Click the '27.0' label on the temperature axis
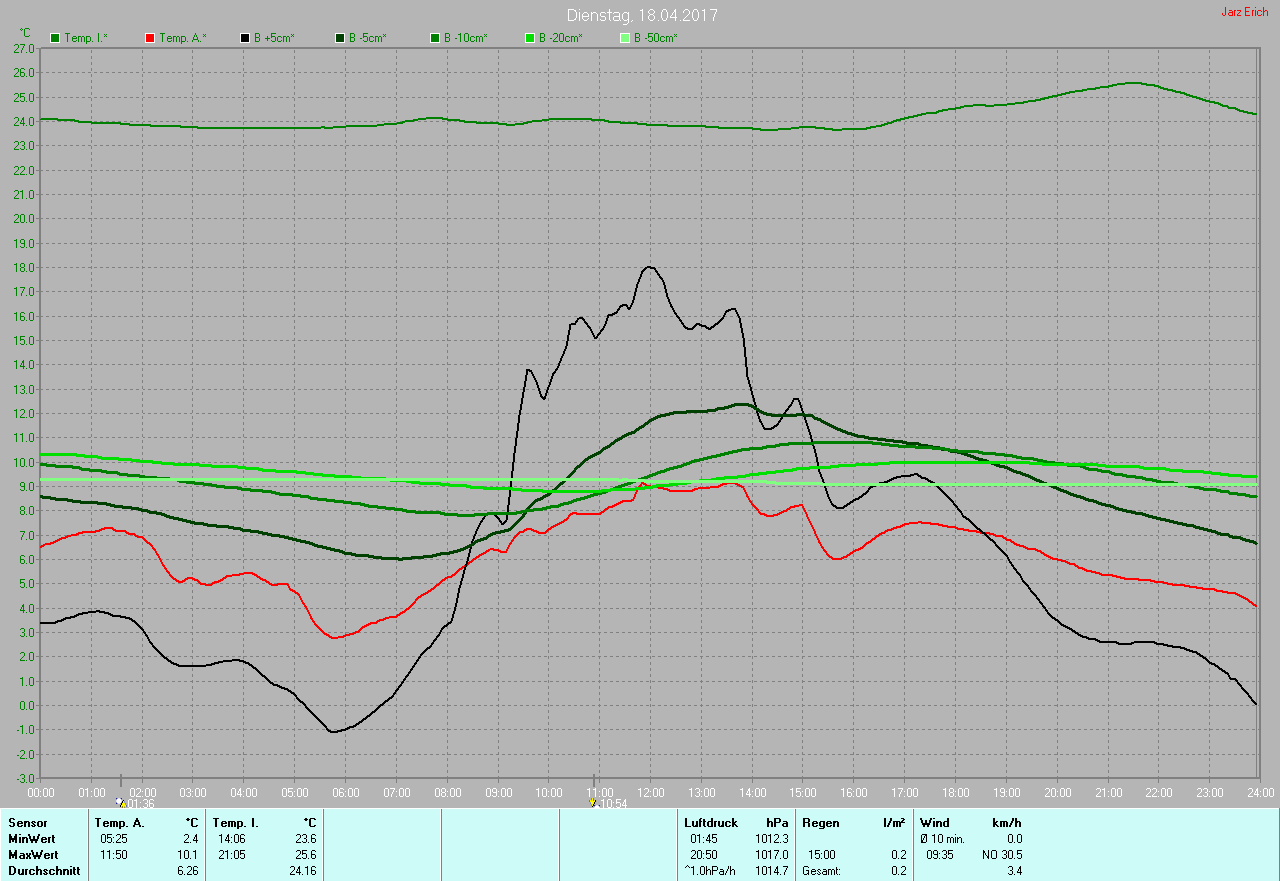 [25, 48]
